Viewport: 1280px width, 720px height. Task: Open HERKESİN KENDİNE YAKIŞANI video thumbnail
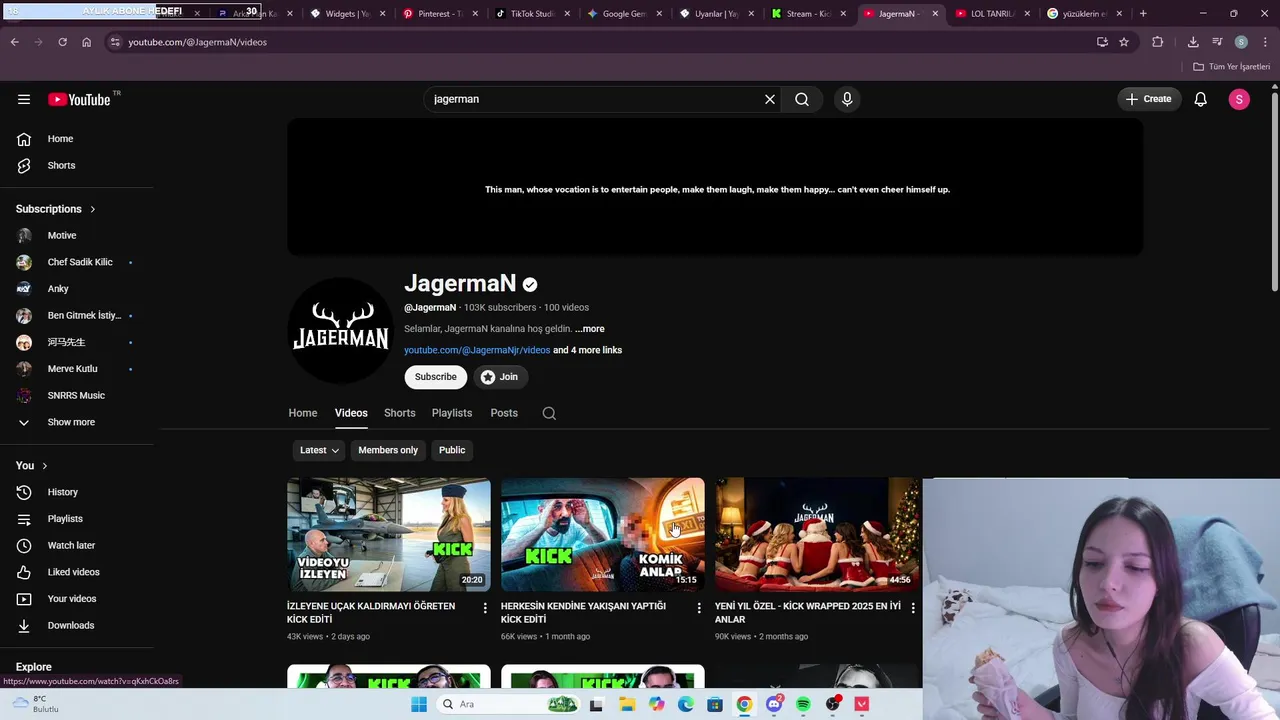pyautogui.click(x=603, y=535)
